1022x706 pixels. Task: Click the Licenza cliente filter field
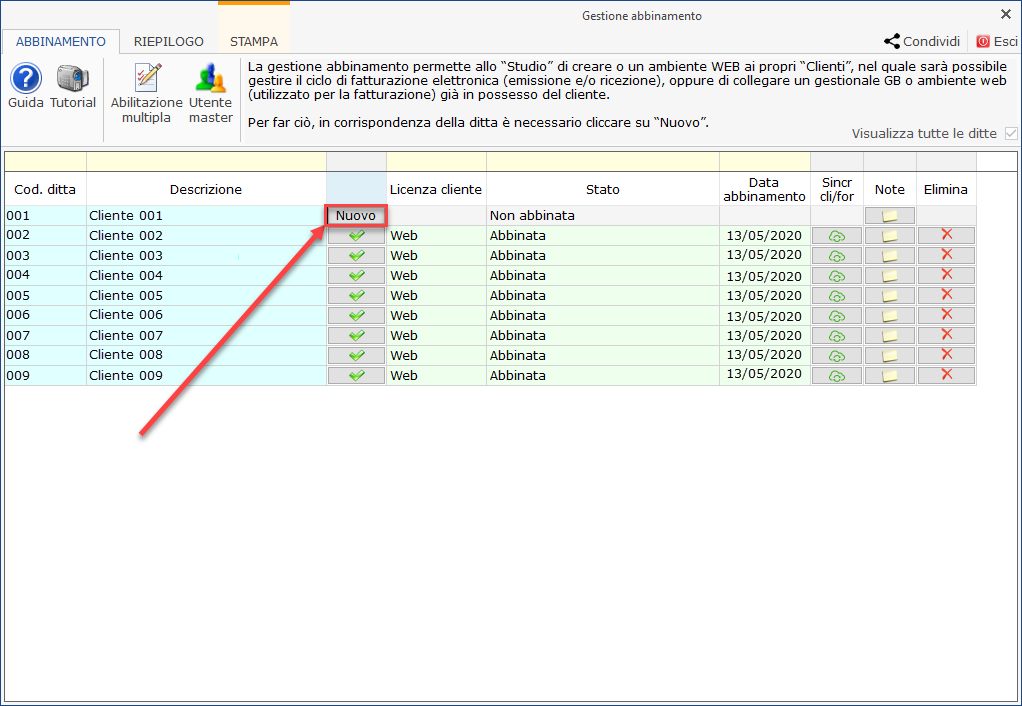(x=436, y=162)
